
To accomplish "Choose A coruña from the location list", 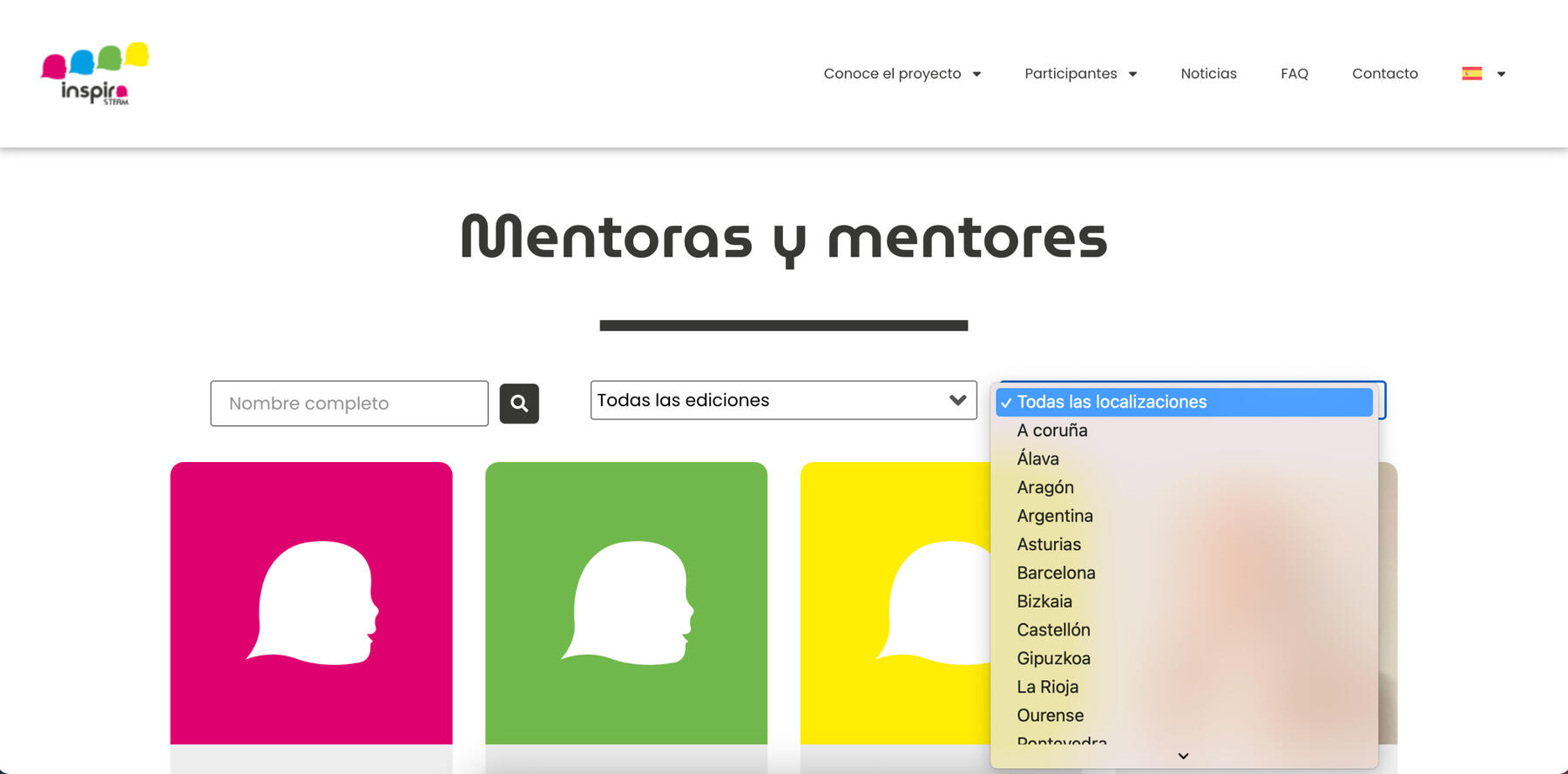I will click(x=1052, y=431).
